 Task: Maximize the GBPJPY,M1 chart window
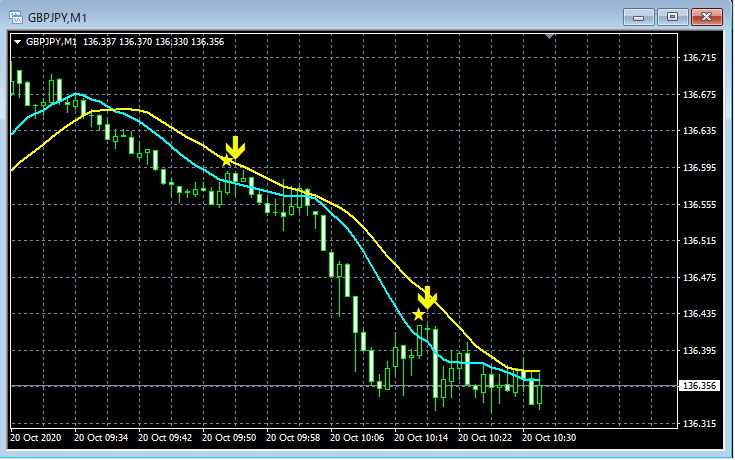672,17
